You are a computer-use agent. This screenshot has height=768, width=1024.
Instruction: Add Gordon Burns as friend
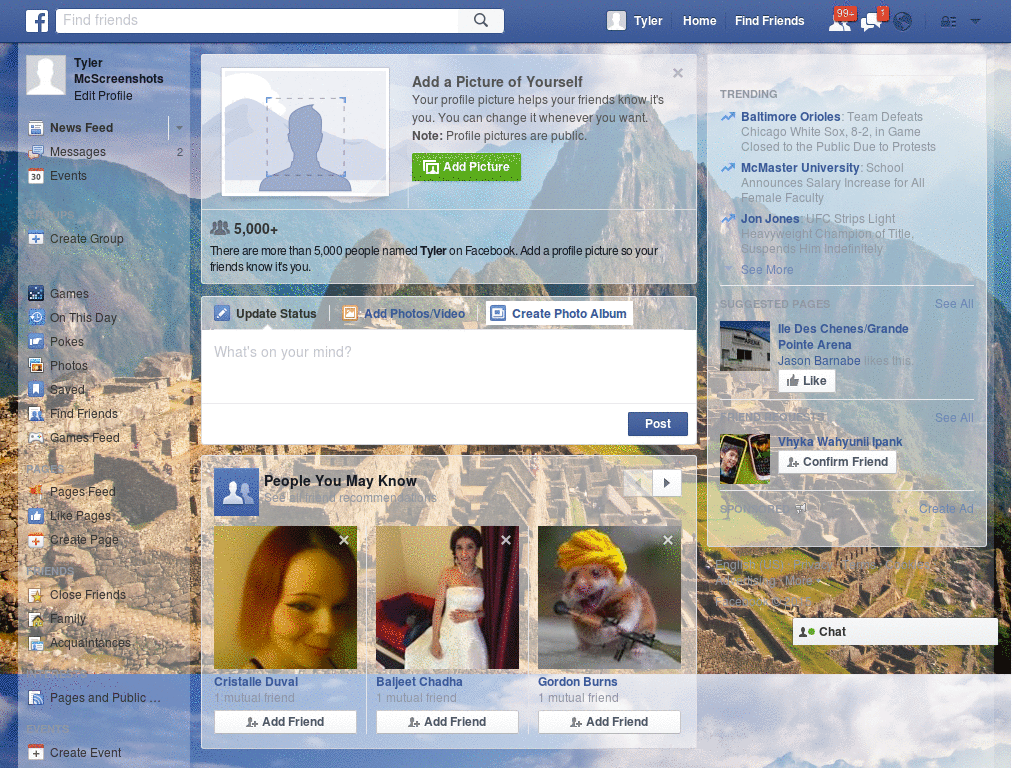point(609,722)
